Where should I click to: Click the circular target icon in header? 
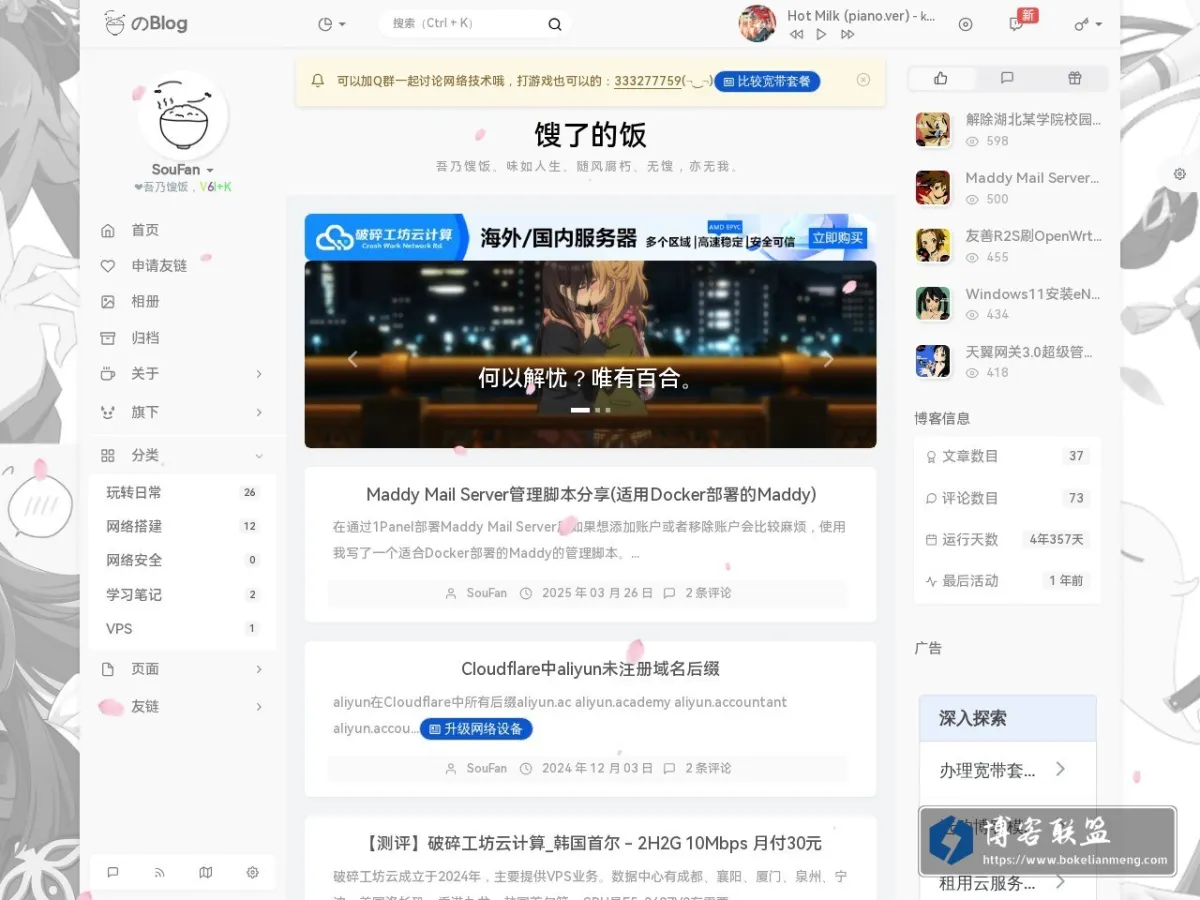point(965,24)
